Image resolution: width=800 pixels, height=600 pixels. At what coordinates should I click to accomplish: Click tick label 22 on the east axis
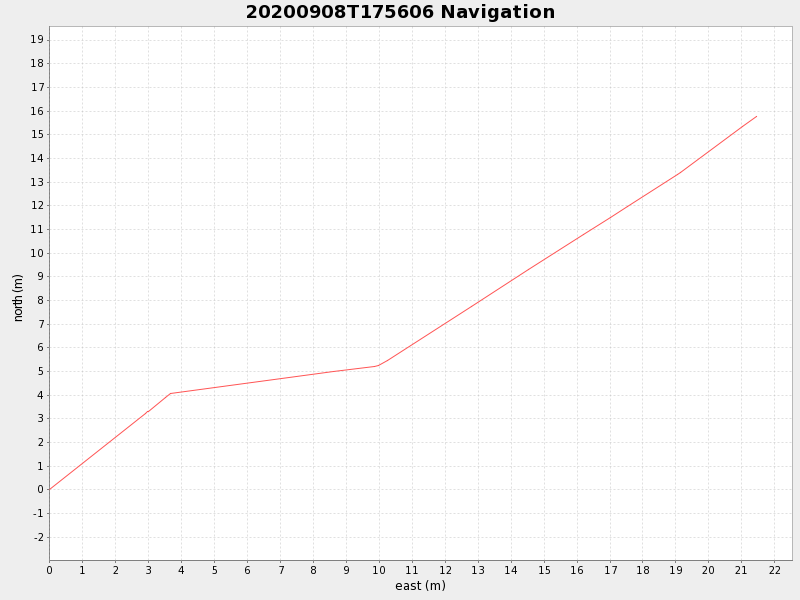[x=774, y=571]
